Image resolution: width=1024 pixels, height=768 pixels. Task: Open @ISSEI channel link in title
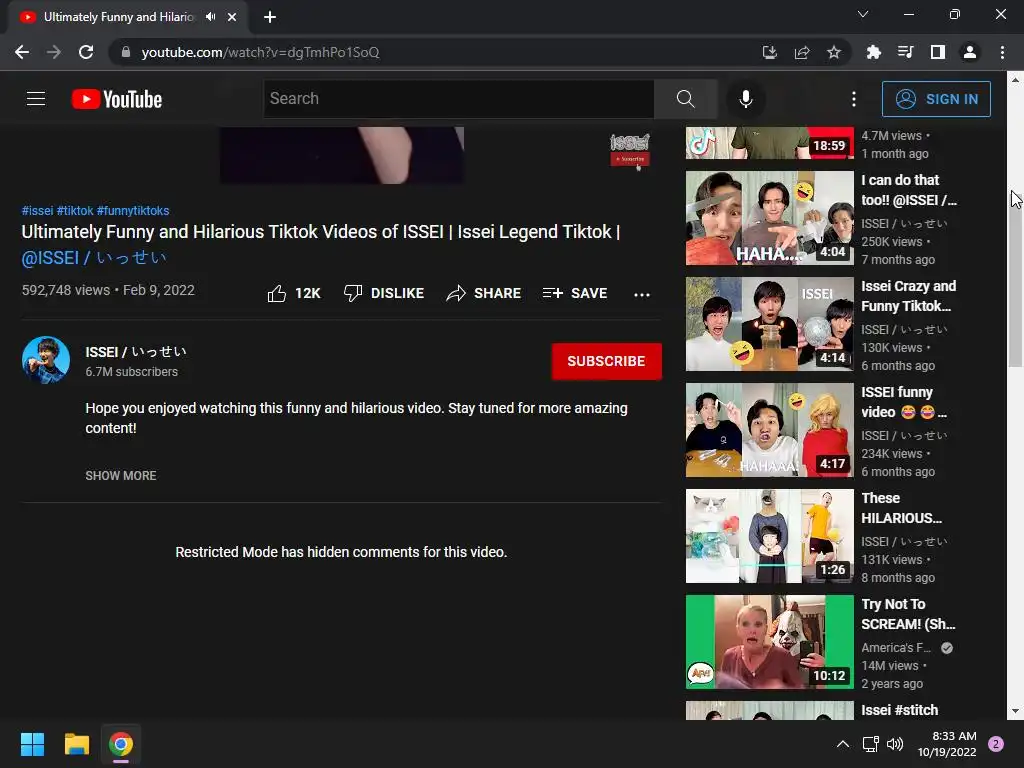[x=94, y=258]
